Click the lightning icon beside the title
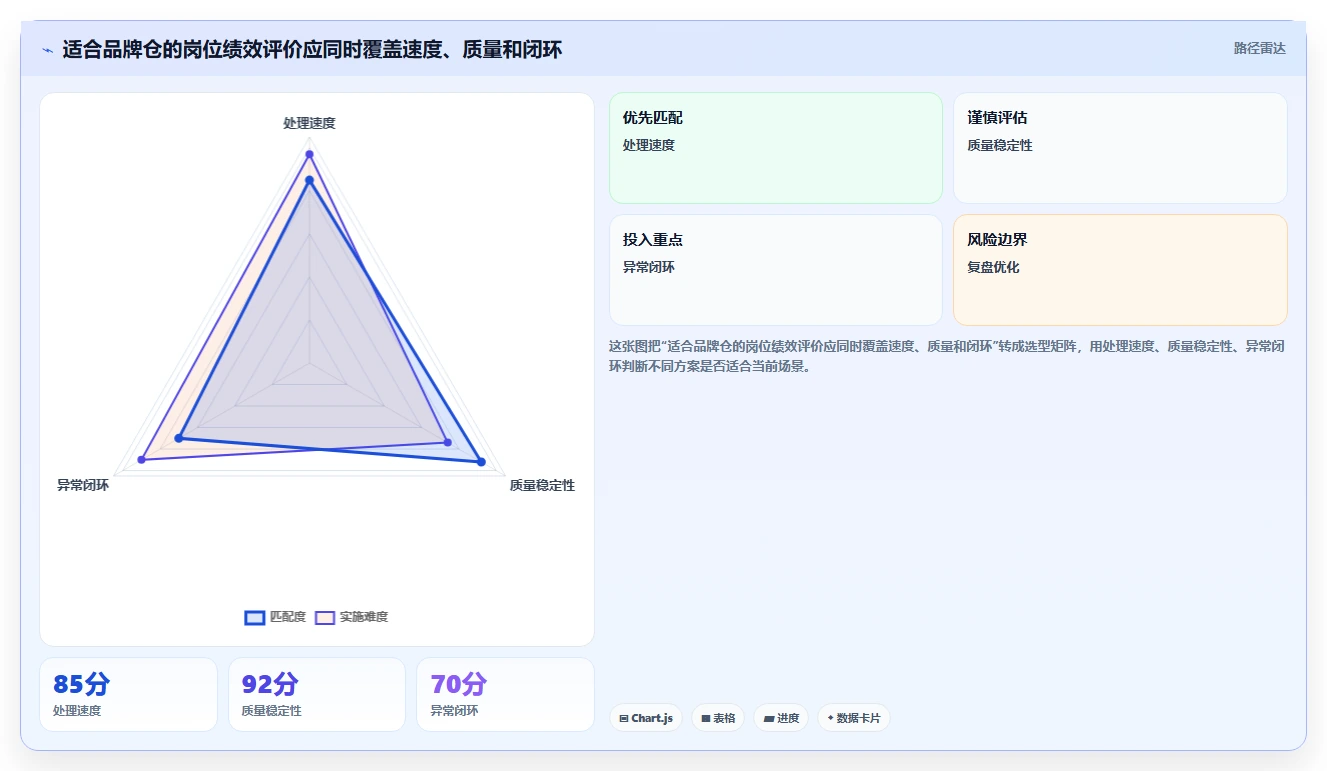 click(48, 50)
